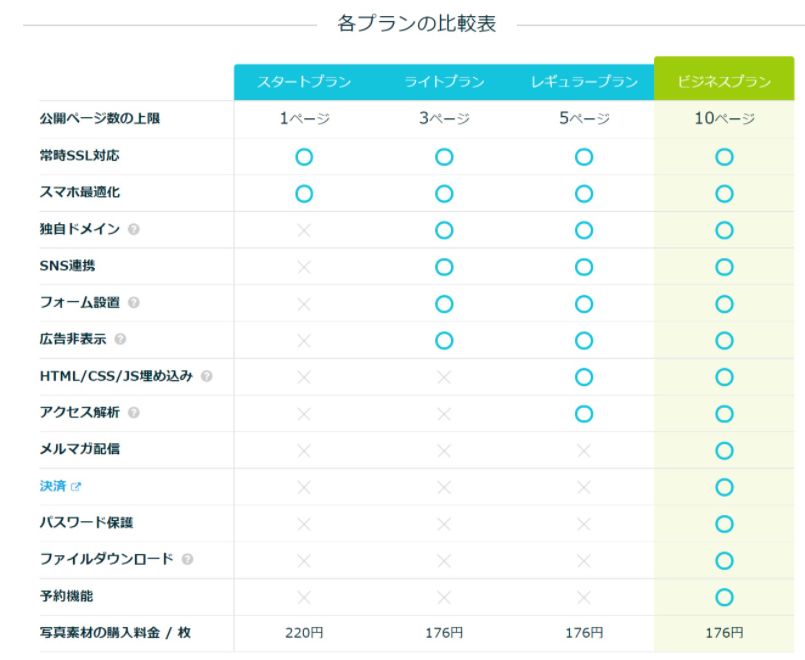The image size is (805, 660).
Task: Open the 決済 link
Action: tap(53, 486)
